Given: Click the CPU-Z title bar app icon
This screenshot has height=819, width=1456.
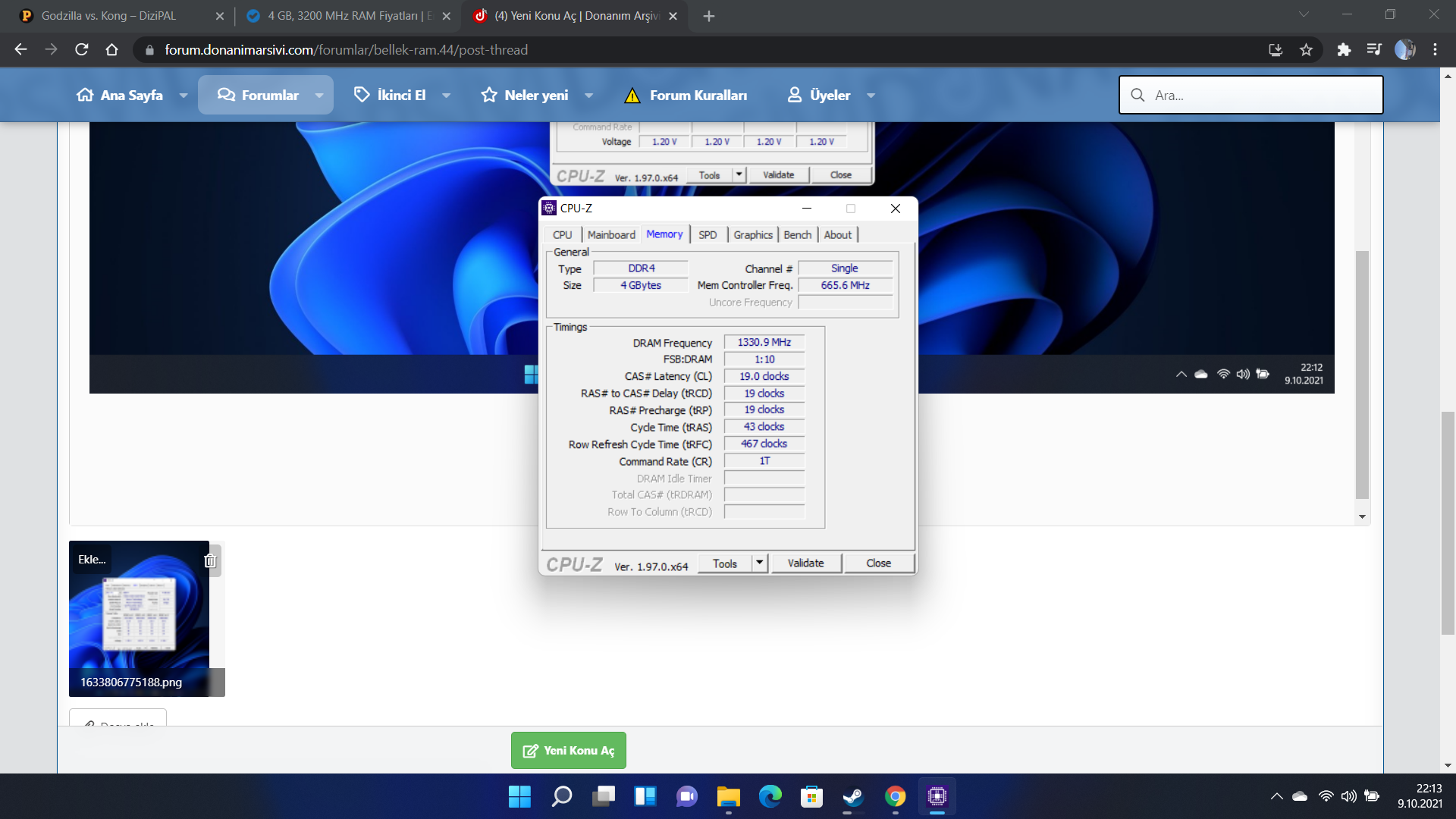Looking at the screenshot, I should click(550, 208).
